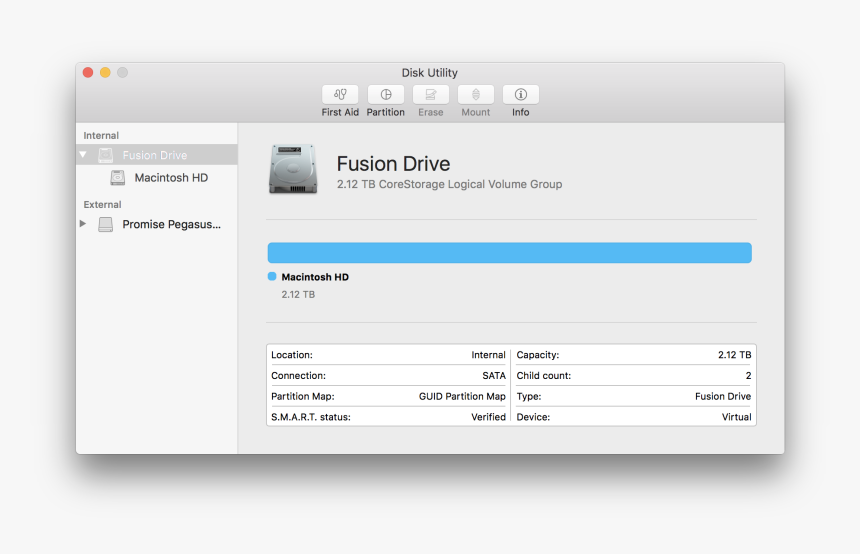Show drive Info from toolbar
860x554 pixels.
tap(520, 94)
